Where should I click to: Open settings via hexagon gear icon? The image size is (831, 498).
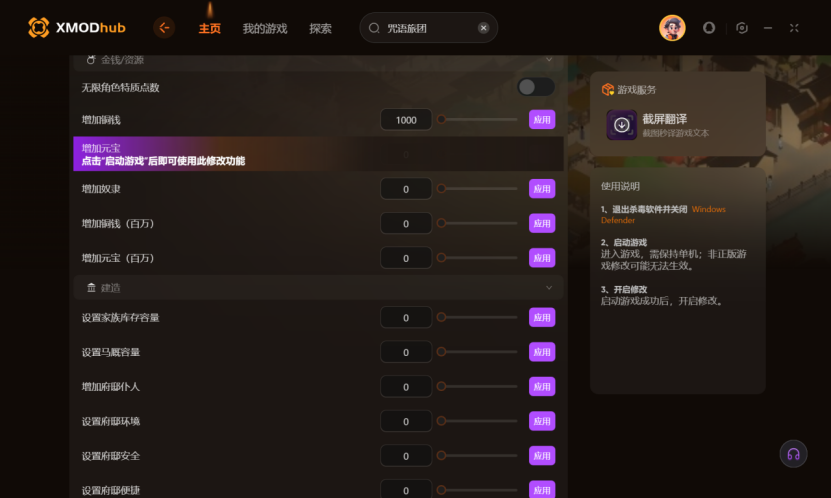point(742,28)
